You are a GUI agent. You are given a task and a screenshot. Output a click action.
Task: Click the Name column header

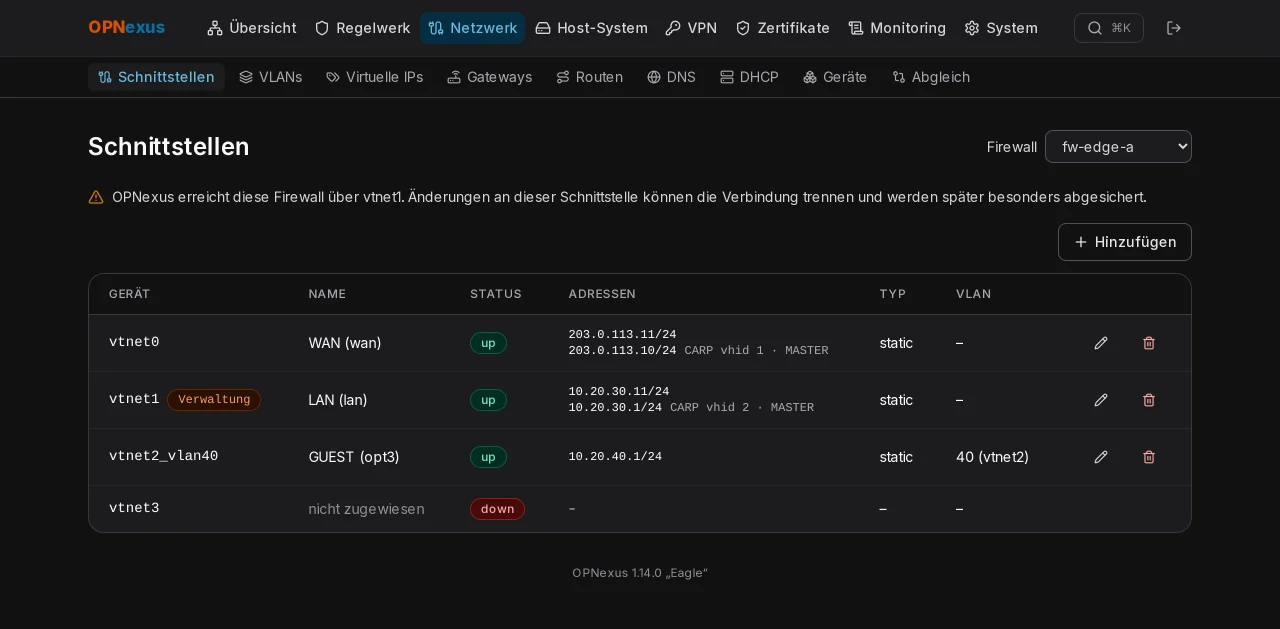tap(327, 294)
